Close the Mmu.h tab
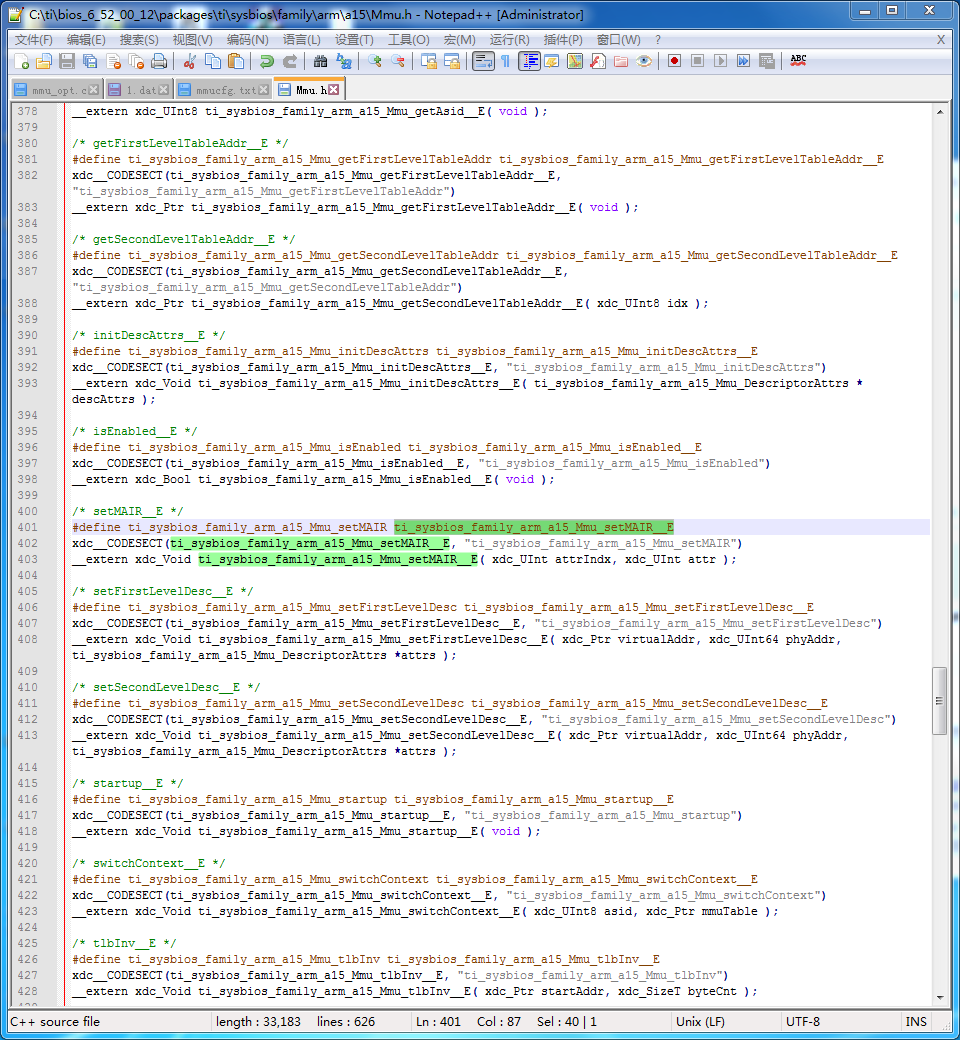 tap(334, 90)
